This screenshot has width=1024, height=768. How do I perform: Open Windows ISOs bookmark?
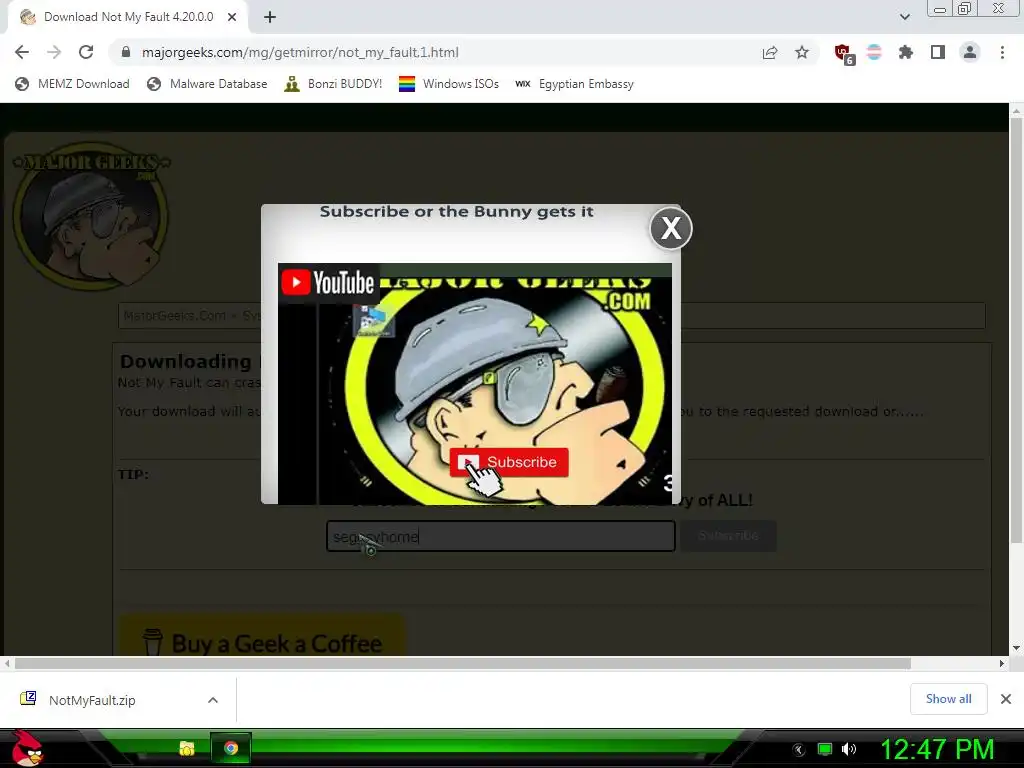[449, 84]
